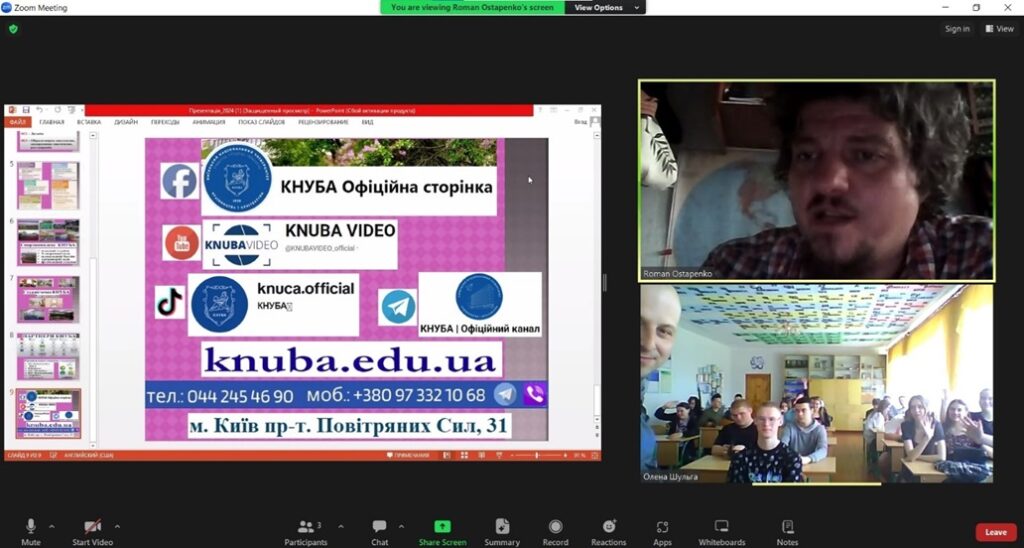
Task: Switch to the ГЛАВНАЯ ribbon tab
Action: click(x=52, y=122)
